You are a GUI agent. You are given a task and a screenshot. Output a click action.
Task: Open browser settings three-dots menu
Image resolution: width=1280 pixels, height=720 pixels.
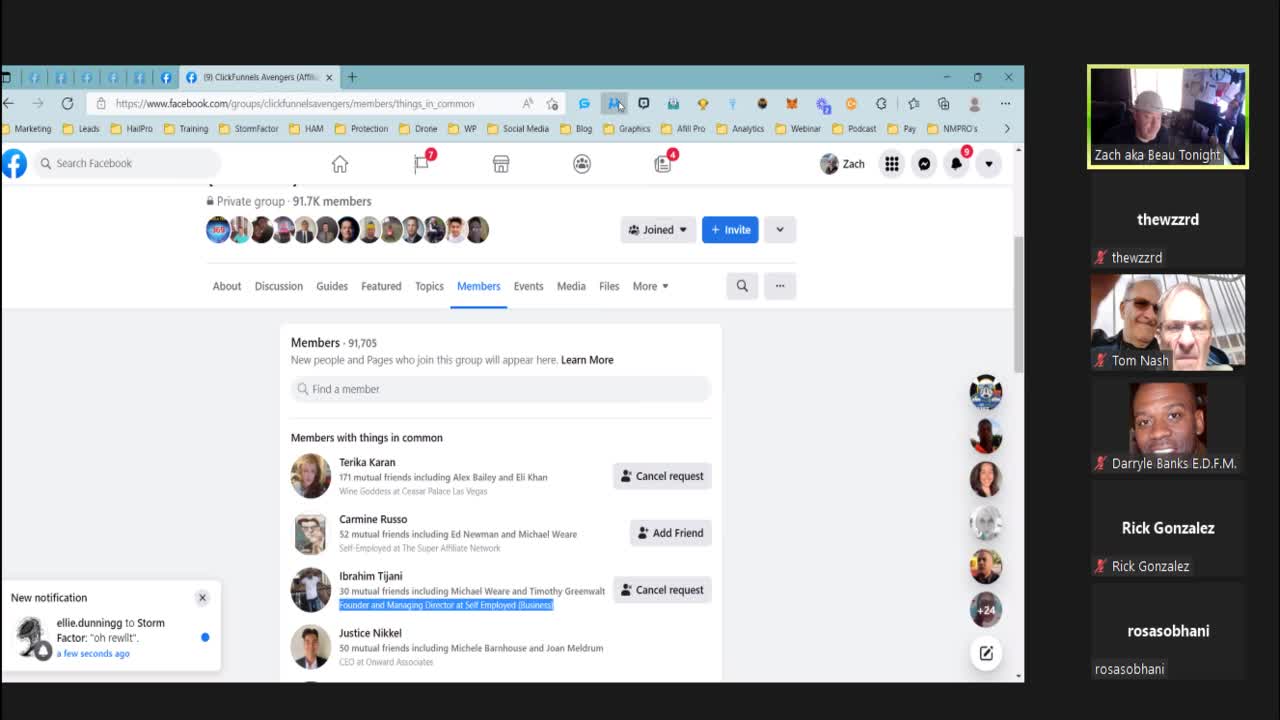tap(1005, 104)
